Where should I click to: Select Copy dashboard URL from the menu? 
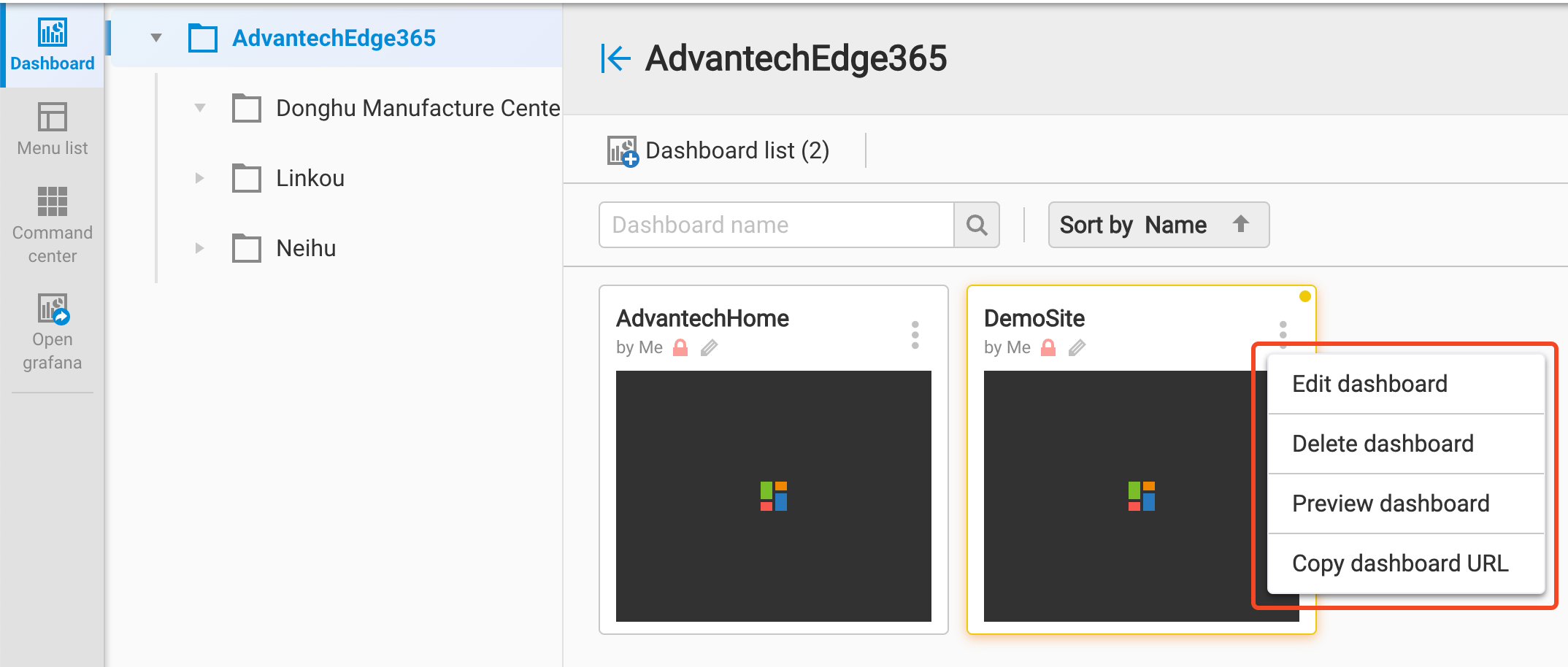pyautogui.click(x=1400, y=563)
